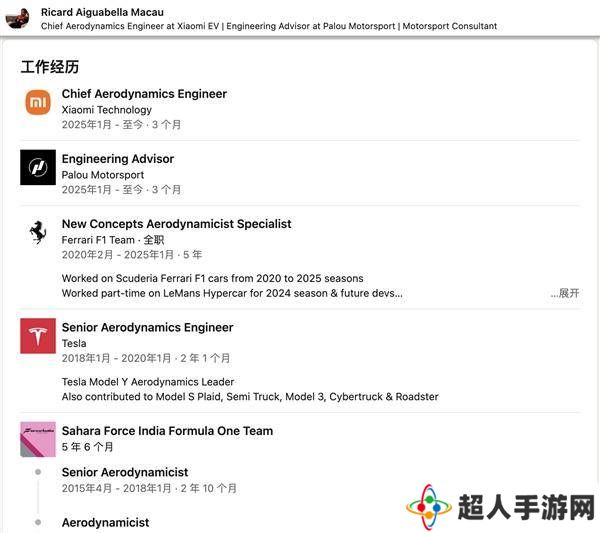This screenshot has width=600, height=533.
Task: Click Worked on Scuderia Ferrari F1 cars line
Action: (212, 278)
